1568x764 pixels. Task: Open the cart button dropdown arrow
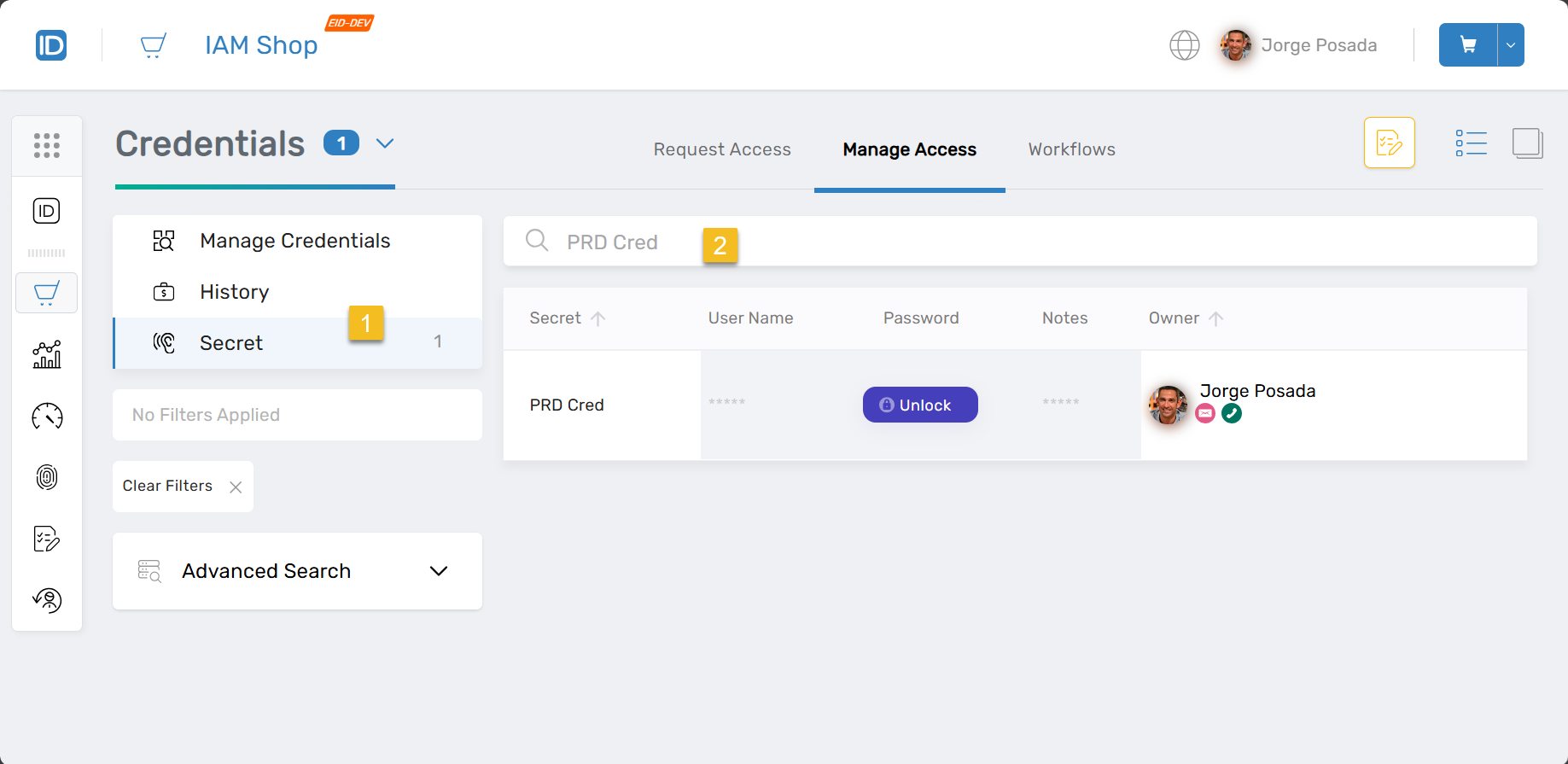coord(1511,45)
